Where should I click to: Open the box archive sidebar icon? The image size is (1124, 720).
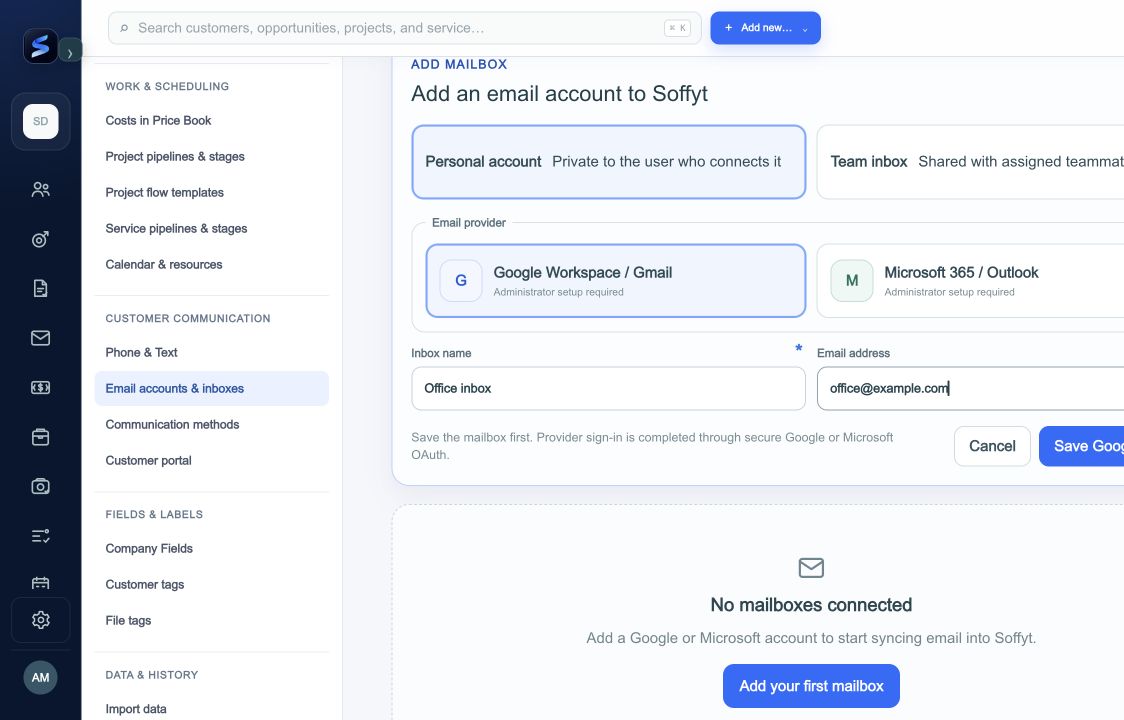[x=41, y=437]
